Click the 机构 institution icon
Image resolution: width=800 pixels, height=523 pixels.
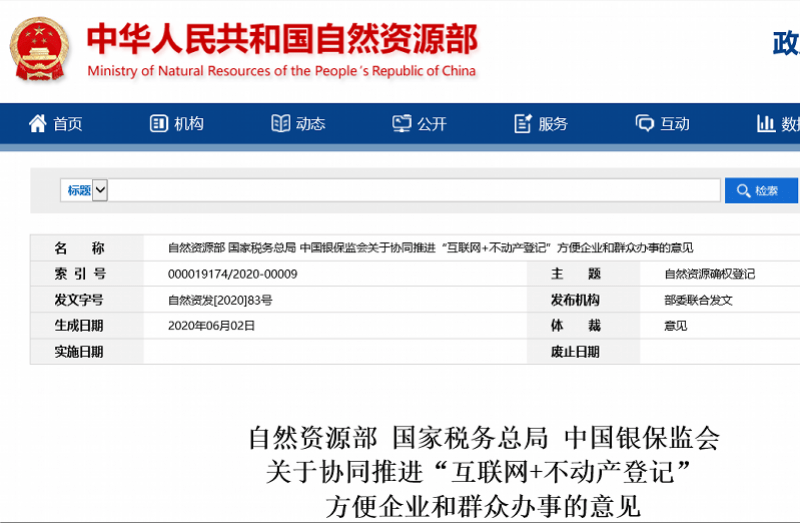[159, 123]
